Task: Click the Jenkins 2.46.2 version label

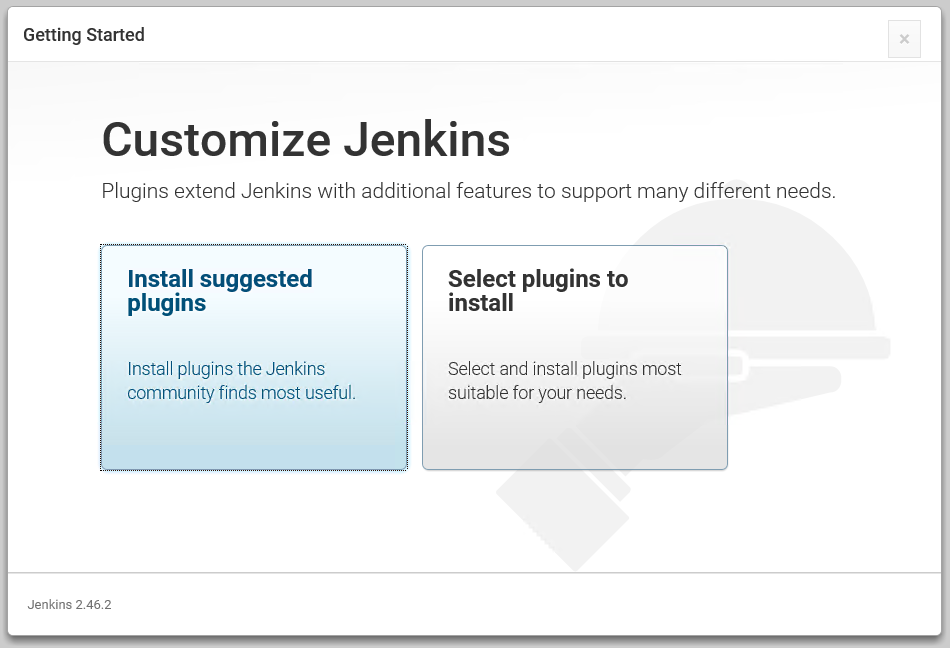Action: pos(69,604)
